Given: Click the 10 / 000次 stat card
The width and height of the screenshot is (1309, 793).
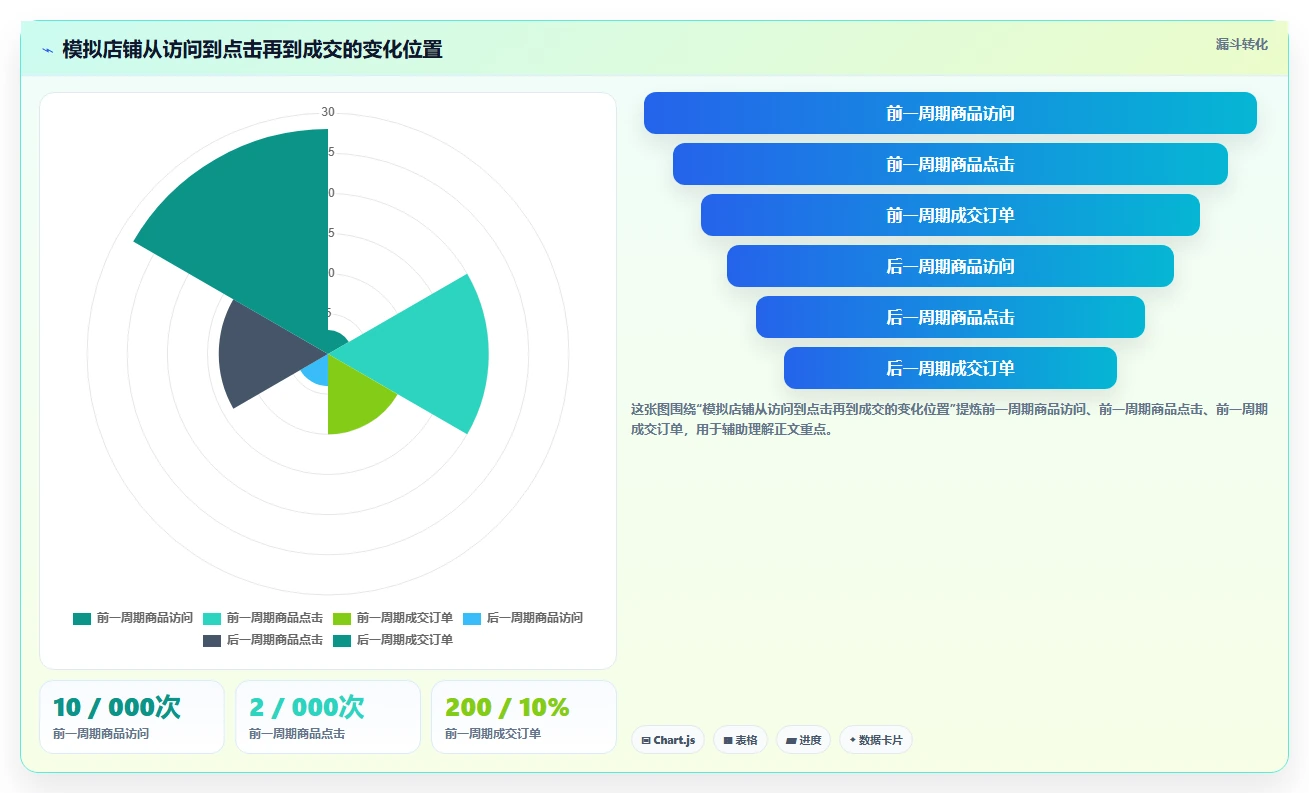Looking at the screenshot, I should 132,717.
